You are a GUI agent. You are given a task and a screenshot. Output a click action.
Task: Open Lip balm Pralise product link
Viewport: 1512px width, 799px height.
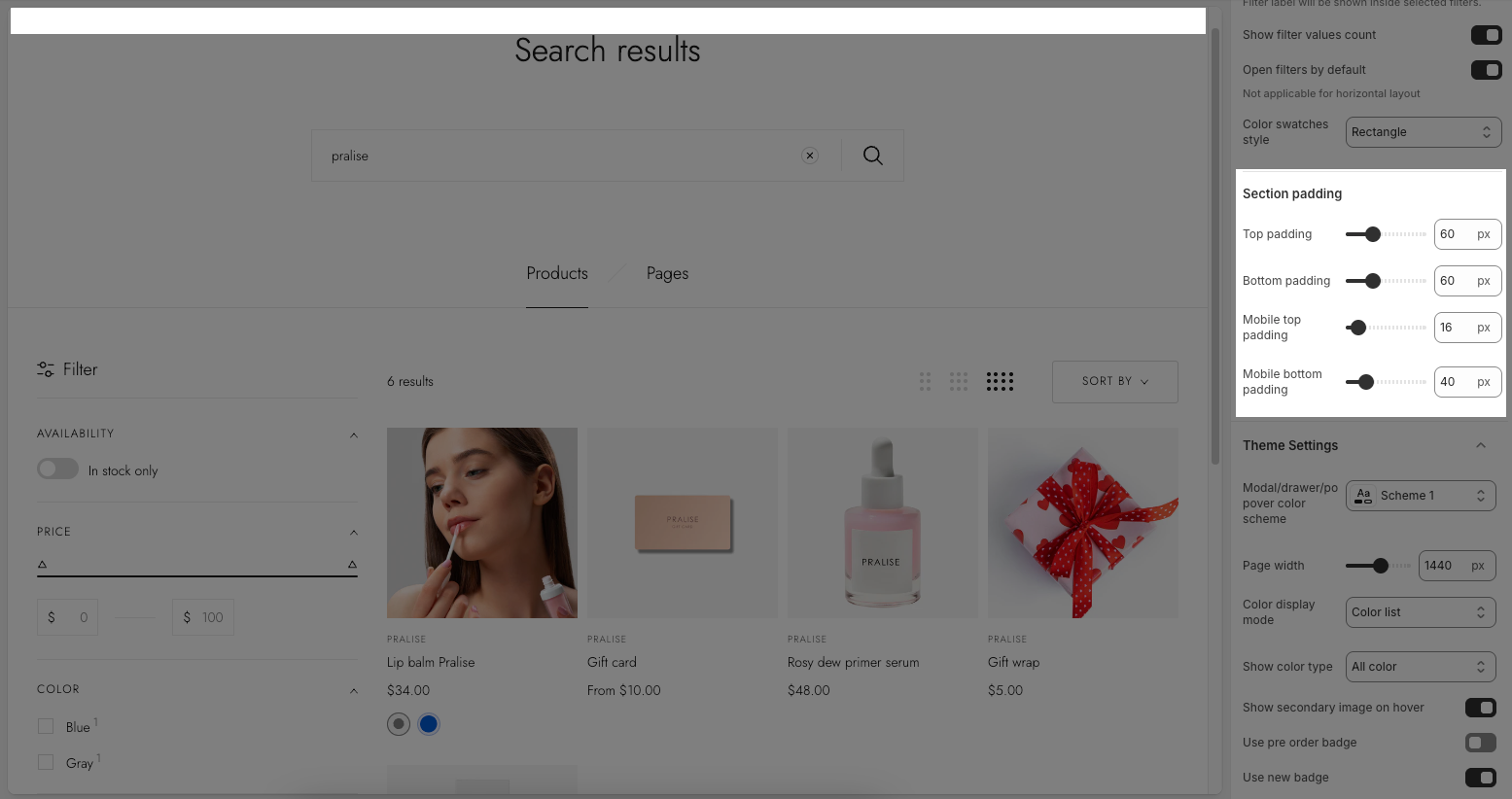coord(431,662)
